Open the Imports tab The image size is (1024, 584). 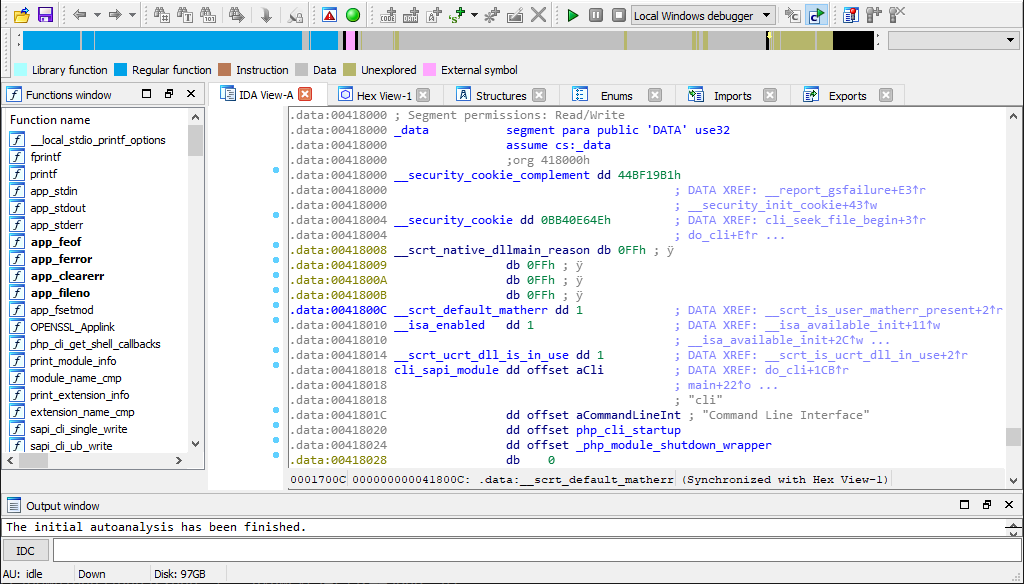[x=732, y=96]
